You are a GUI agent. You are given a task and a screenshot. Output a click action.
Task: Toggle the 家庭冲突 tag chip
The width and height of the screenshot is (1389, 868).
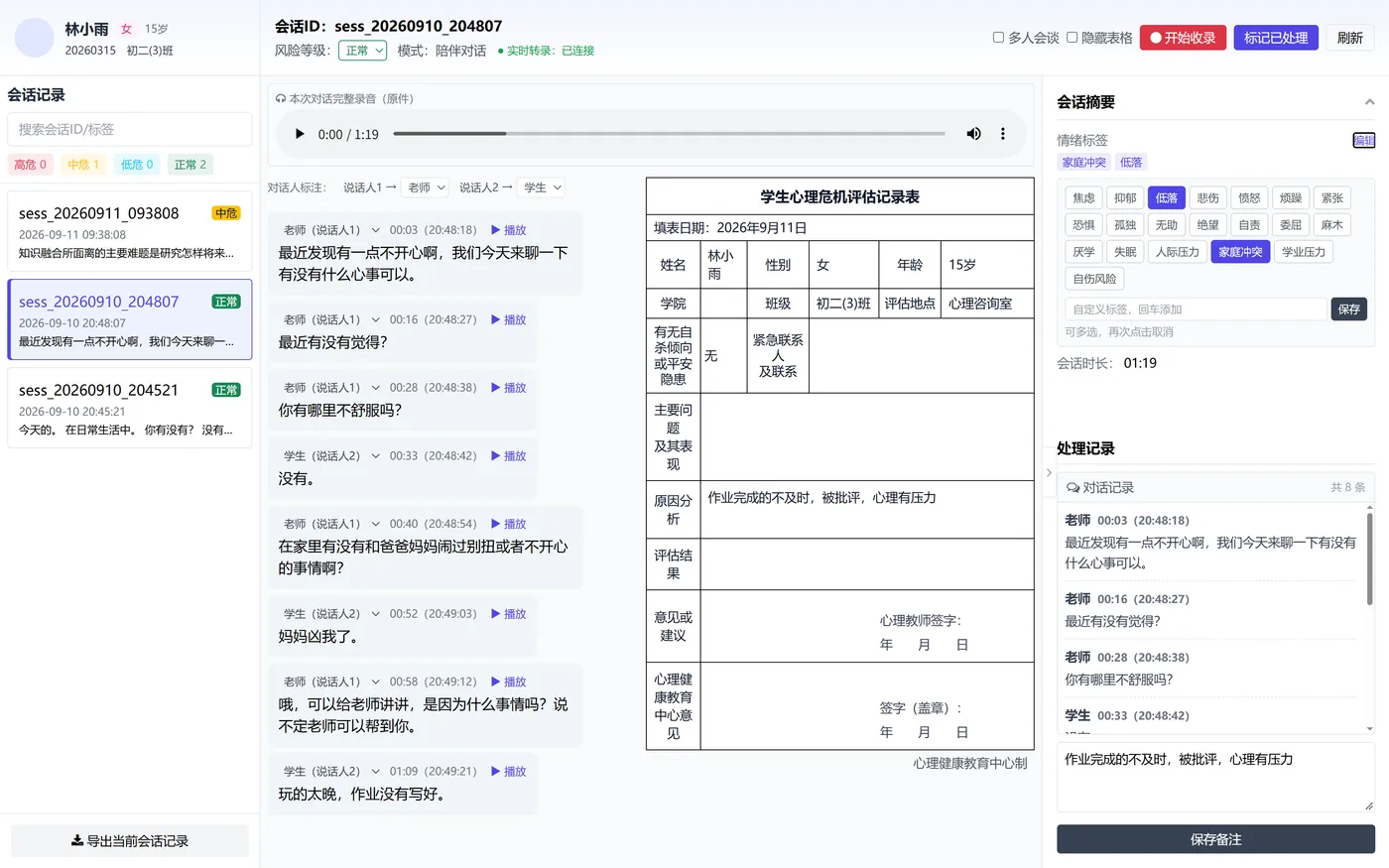coord(1240,252)
